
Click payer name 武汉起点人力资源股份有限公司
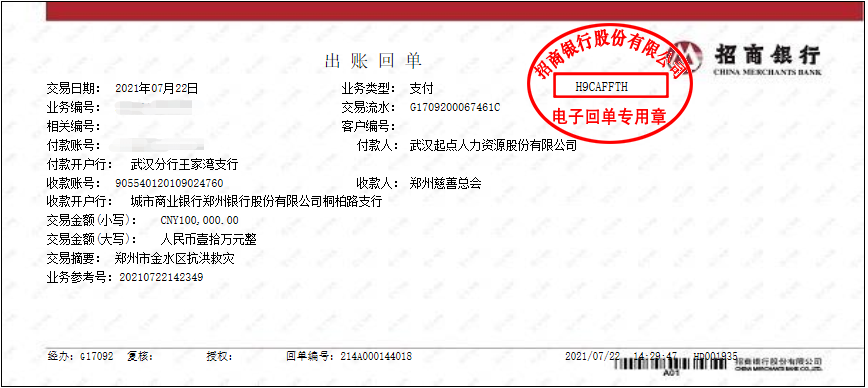(493, 146)
